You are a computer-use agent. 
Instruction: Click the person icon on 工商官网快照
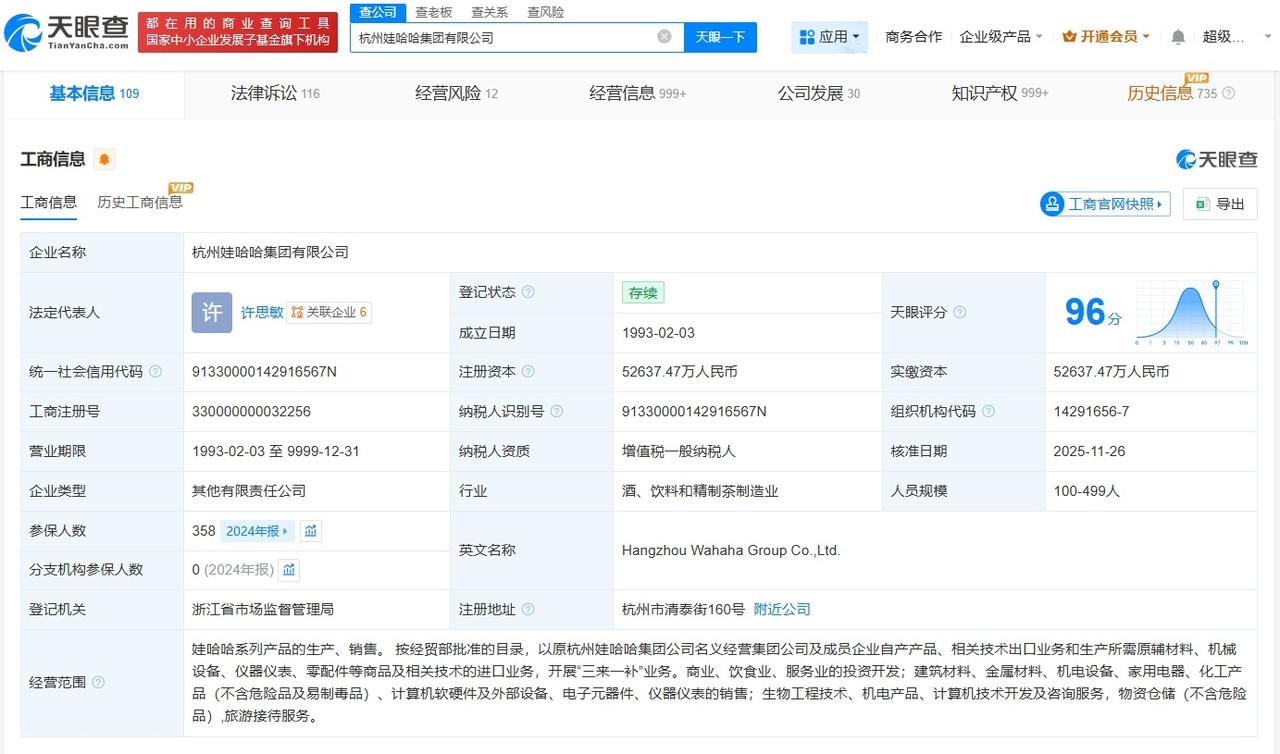click(x=1052, y=204)
